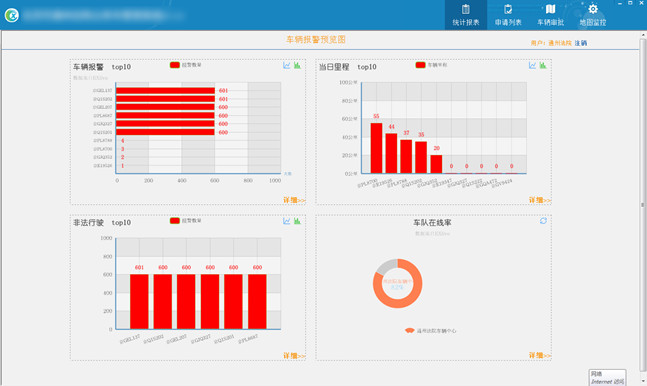Toggle the 当日里程 chart legend series
The height and width of the screenshot is (386, 647).
pyautogui.click(x=431, y=65)
